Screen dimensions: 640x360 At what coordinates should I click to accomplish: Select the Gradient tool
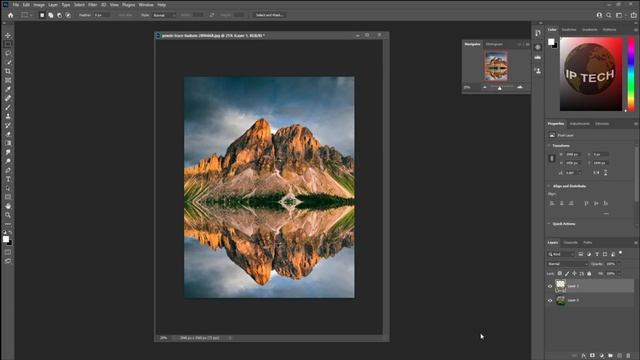[8, 143]
